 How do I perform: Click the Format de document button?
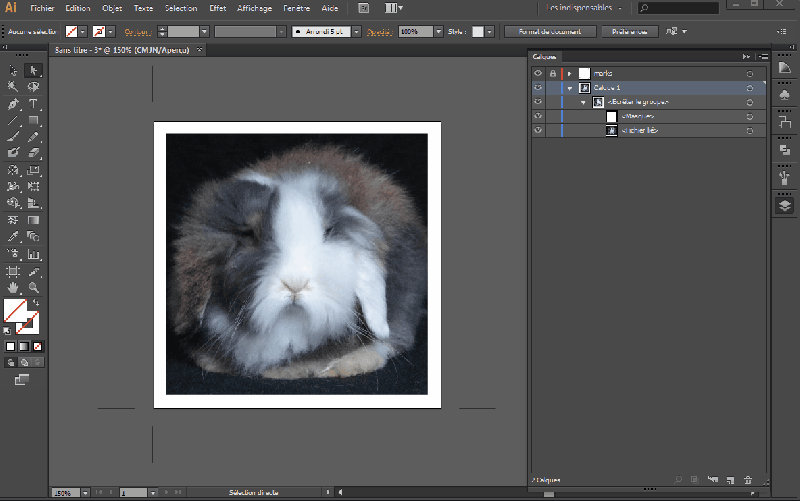click(549, 32)
